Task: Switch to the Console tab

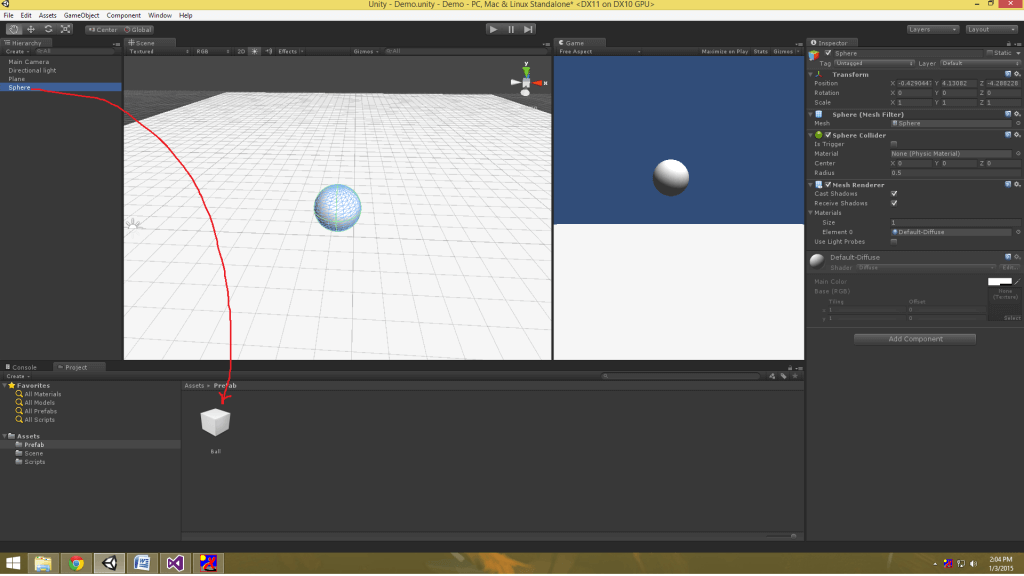Action: pos(25,367)
